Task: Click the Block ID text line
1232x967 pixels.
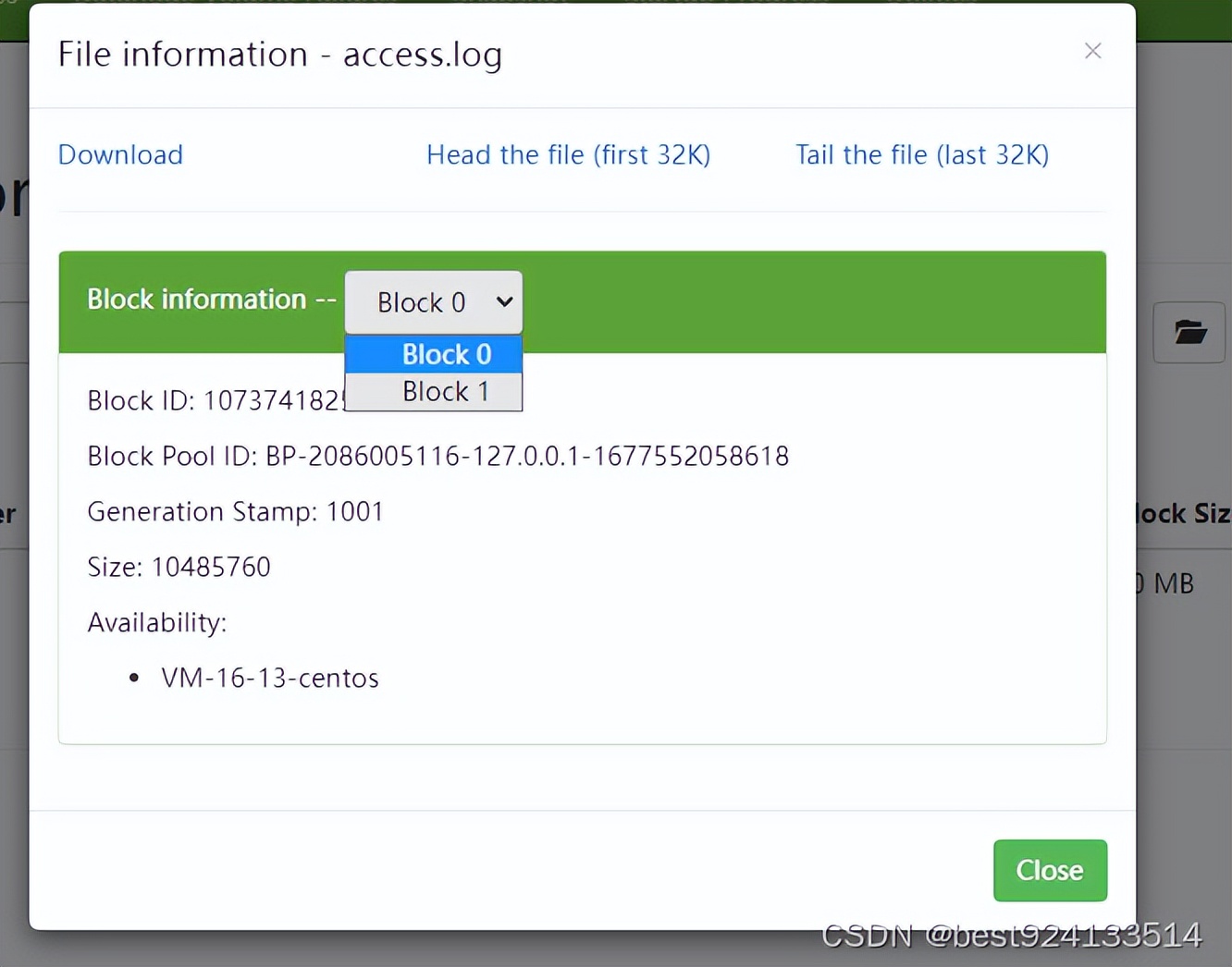Action: (216, 400)
